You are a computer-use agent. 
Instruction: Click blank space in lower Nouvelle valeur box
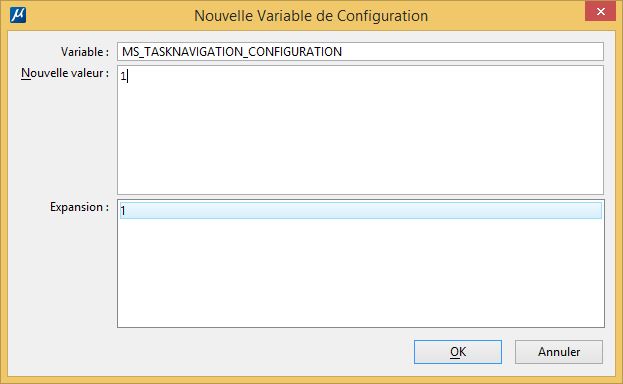pos(360,159)
